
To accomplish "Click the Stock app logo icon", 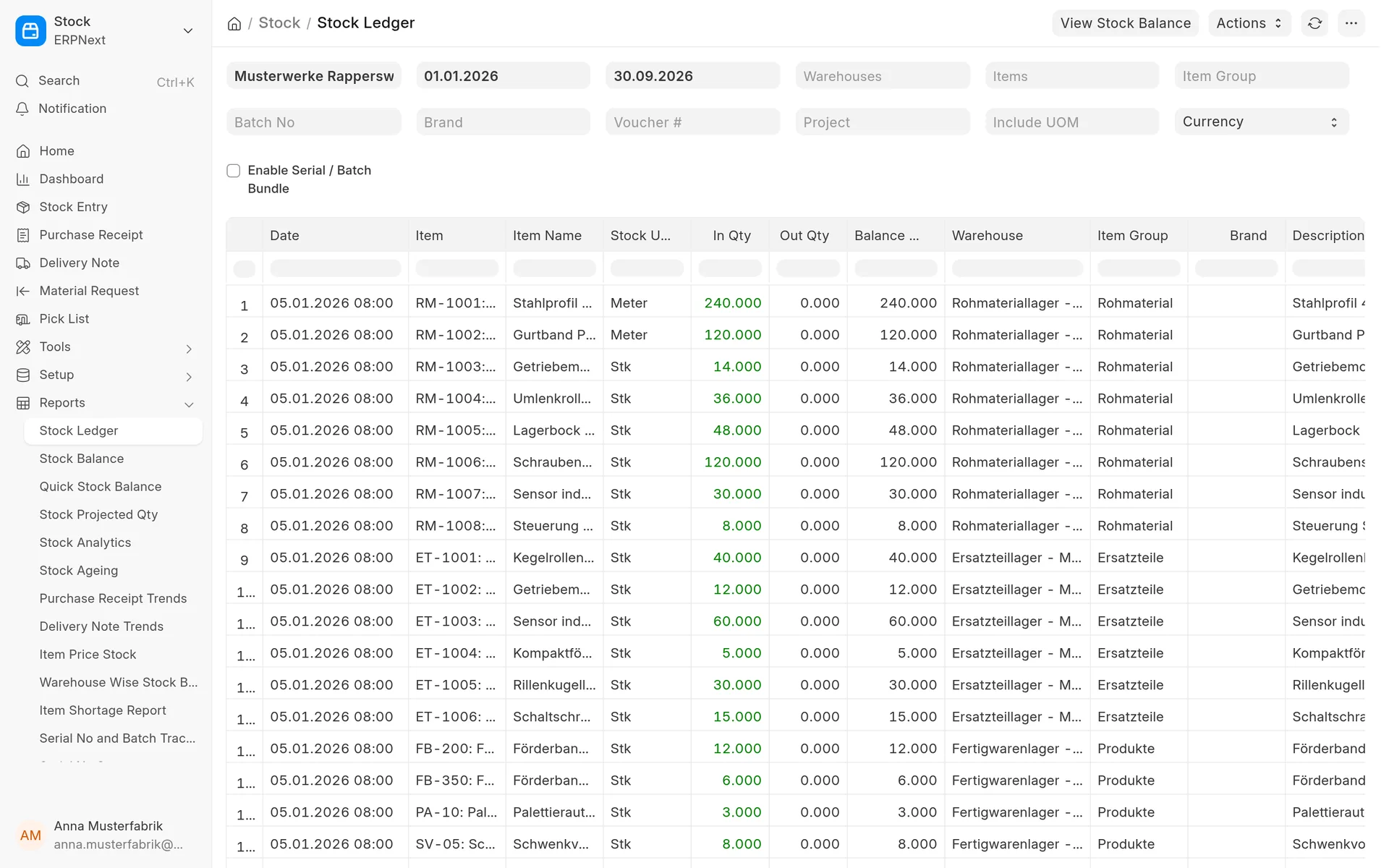I will point(30,30).
